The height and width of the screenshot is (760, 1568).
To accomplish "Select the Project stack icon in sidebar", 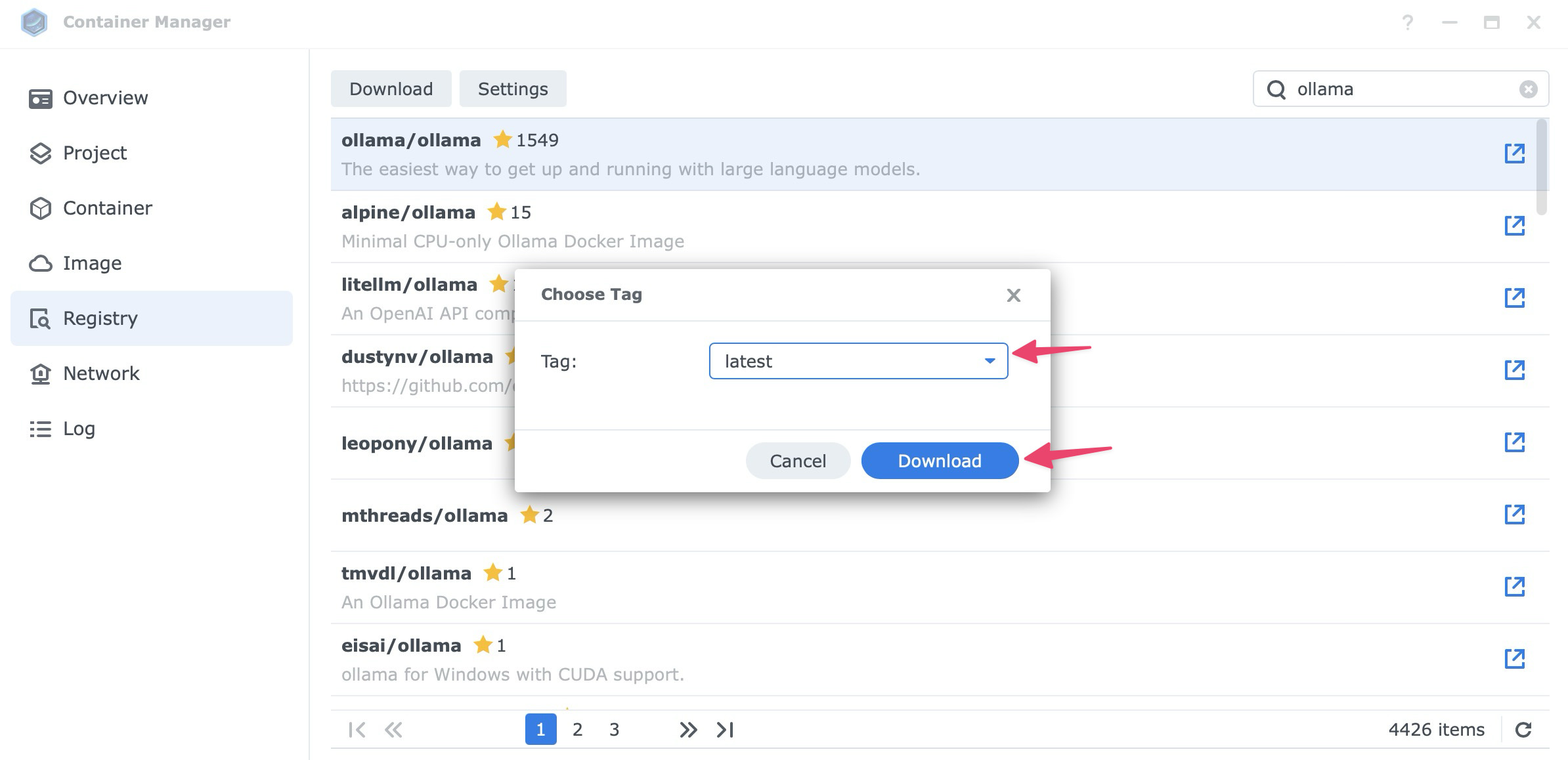I will pyautogui.click(x=40, y=152).
